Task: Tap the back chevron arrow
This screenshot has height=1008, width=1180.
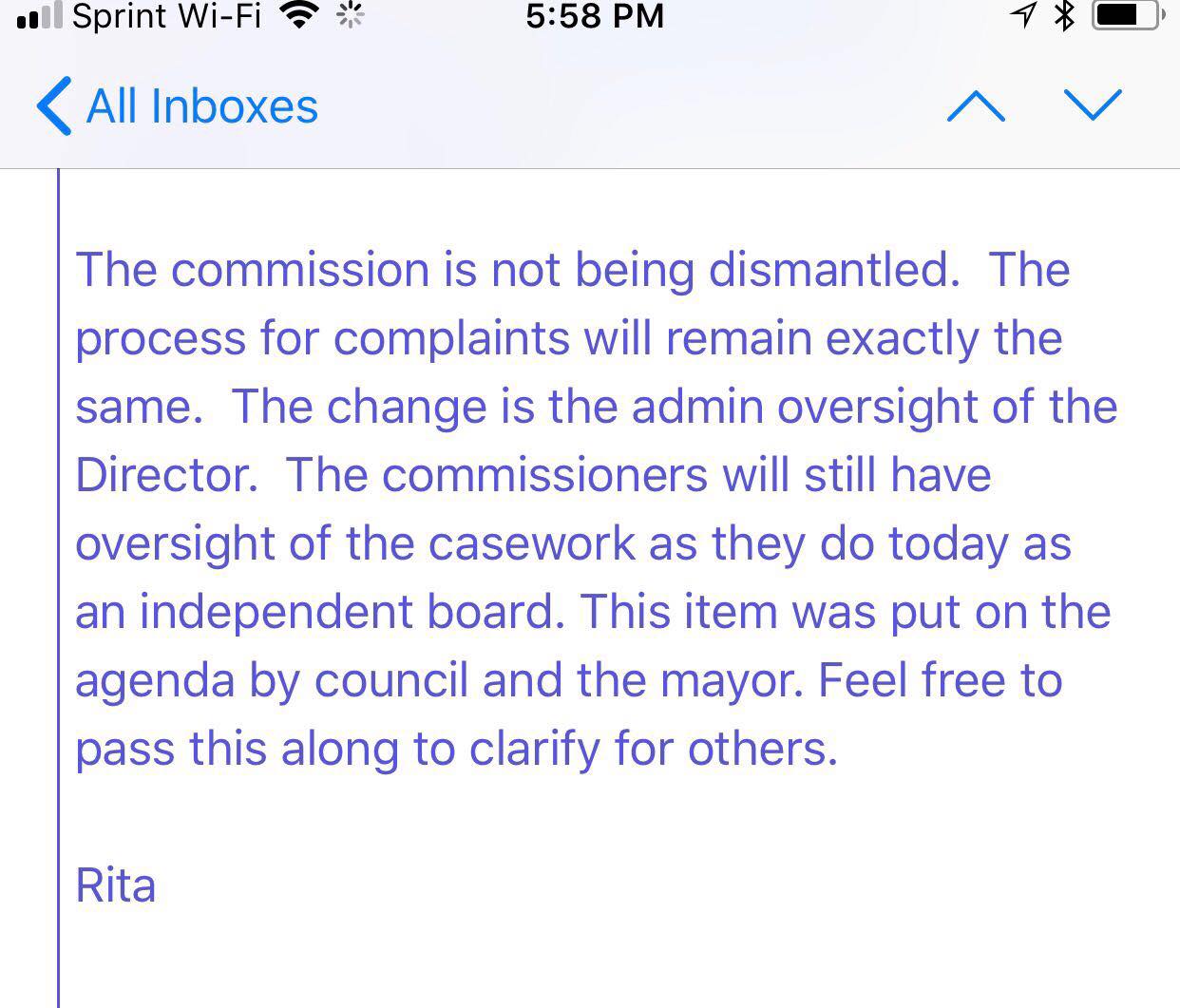Action: pos(53,105)
